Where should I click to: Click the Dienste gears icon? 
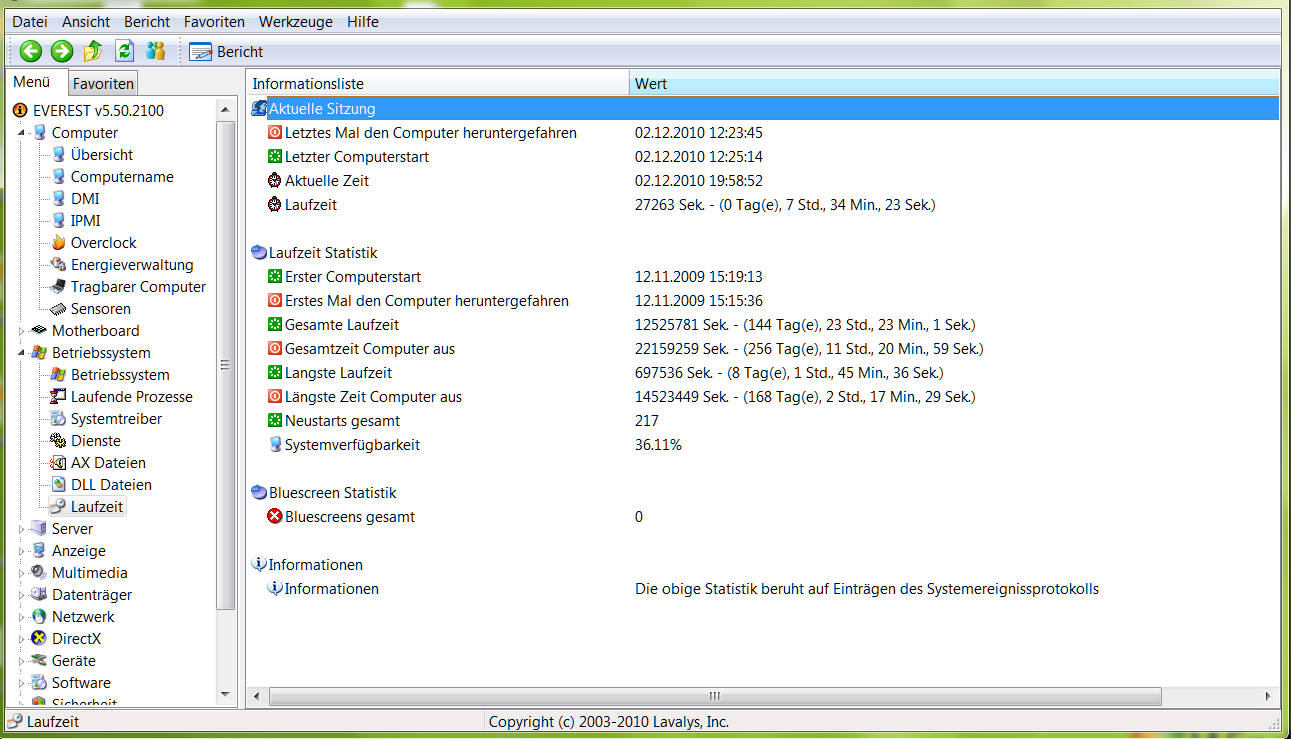coord(59,441)
